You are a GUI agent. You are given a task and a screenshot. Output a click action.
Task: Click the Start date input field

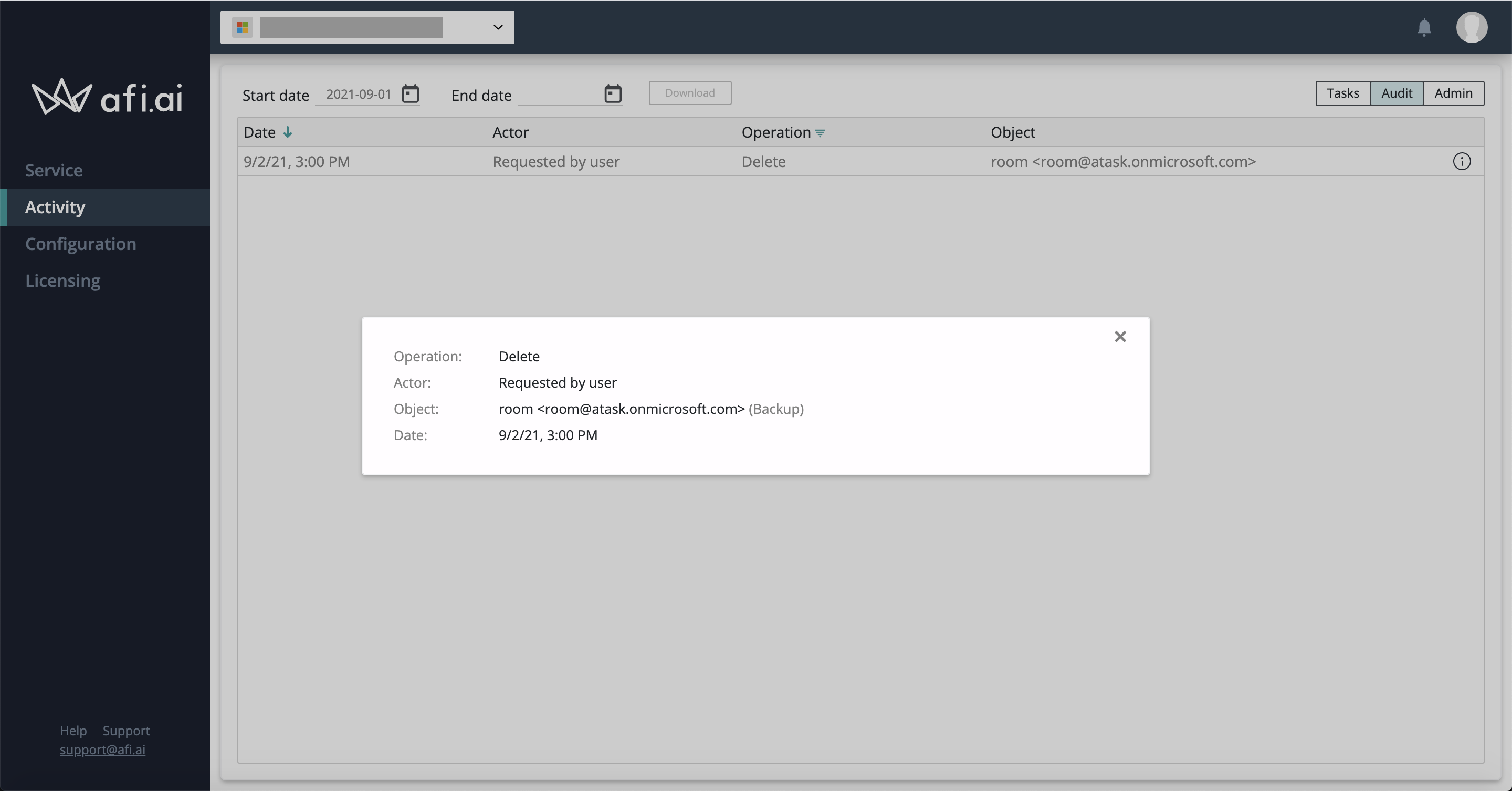coord(358,94)
